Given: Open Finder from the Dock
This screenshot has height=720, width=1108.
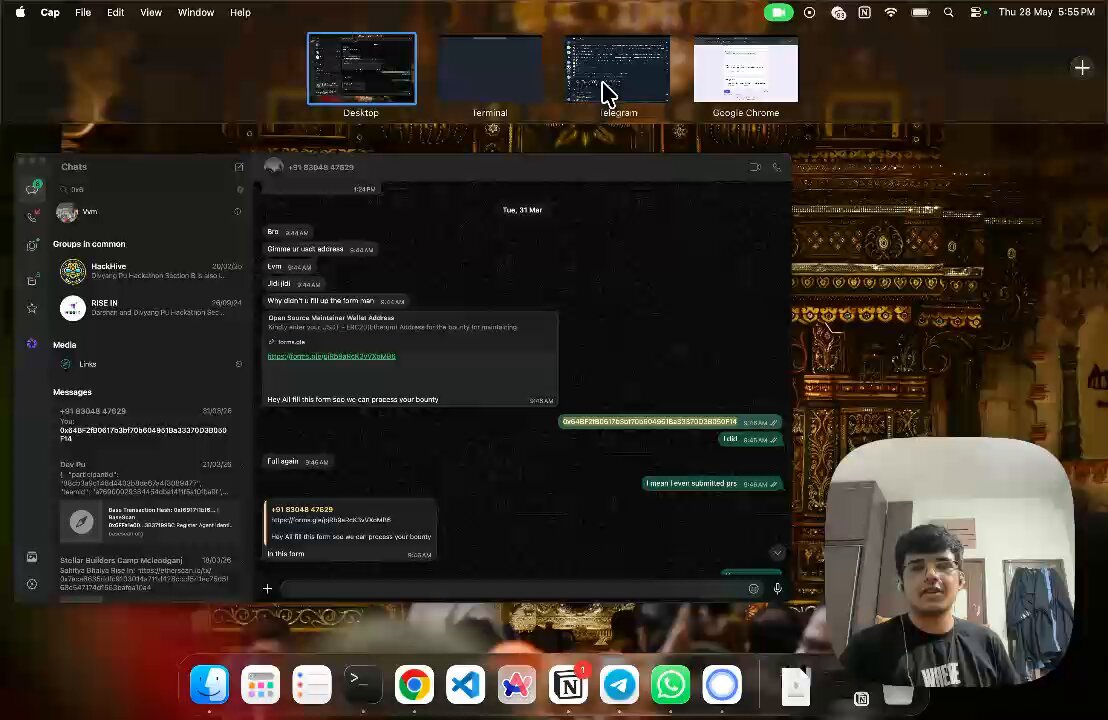Looking at the screenshot, I should [x=210, y=684].
